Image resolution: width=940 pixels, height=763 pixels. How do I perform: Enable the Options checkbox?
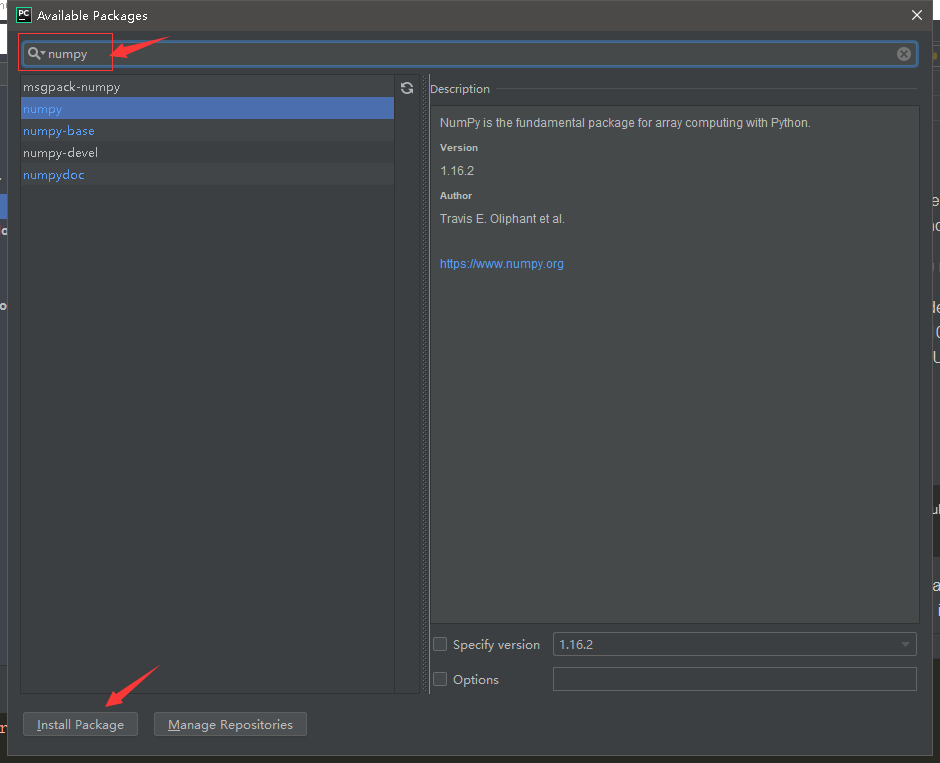[x=440, y=679]
